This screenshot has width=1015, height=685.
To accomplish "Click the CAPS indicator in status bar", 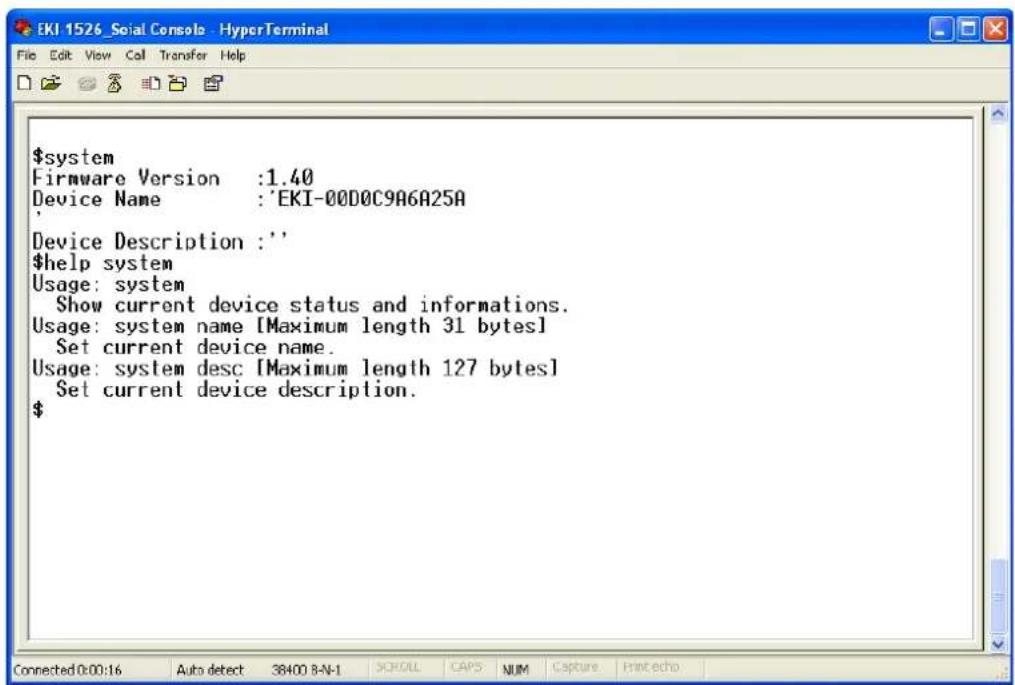I will pyautogui.click(x=466, y=667).
